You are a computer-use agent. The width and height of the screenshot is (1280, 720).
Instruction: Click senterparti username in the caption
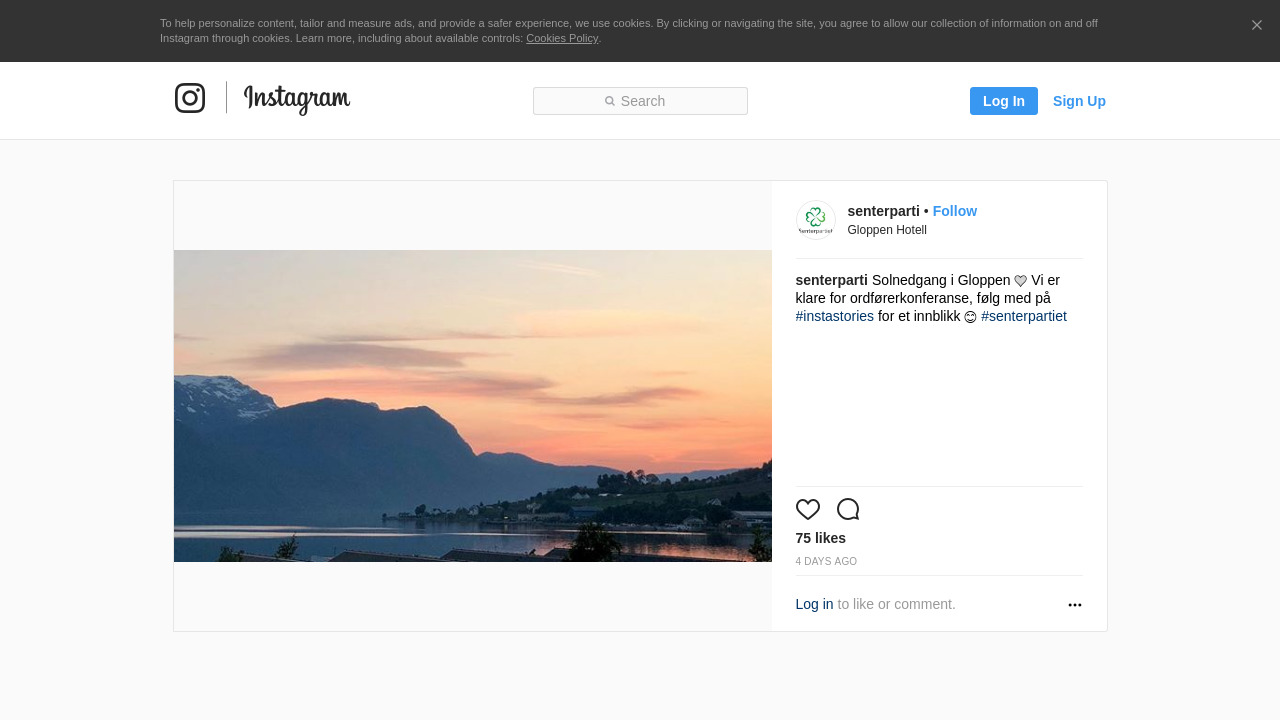click(x=831, y=280)
